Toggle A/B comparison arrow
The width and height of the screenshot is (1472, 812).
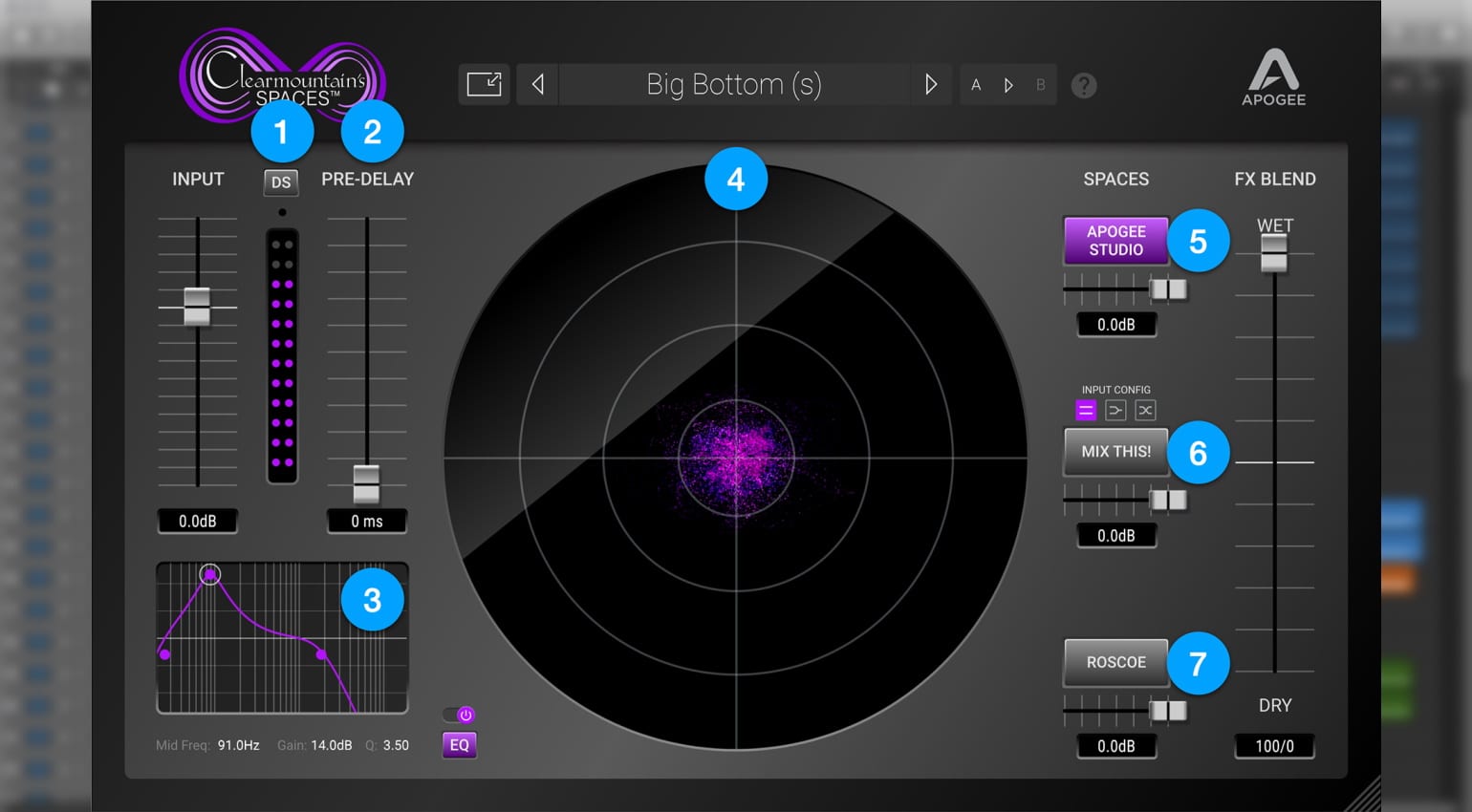[x=1008, y=85]
